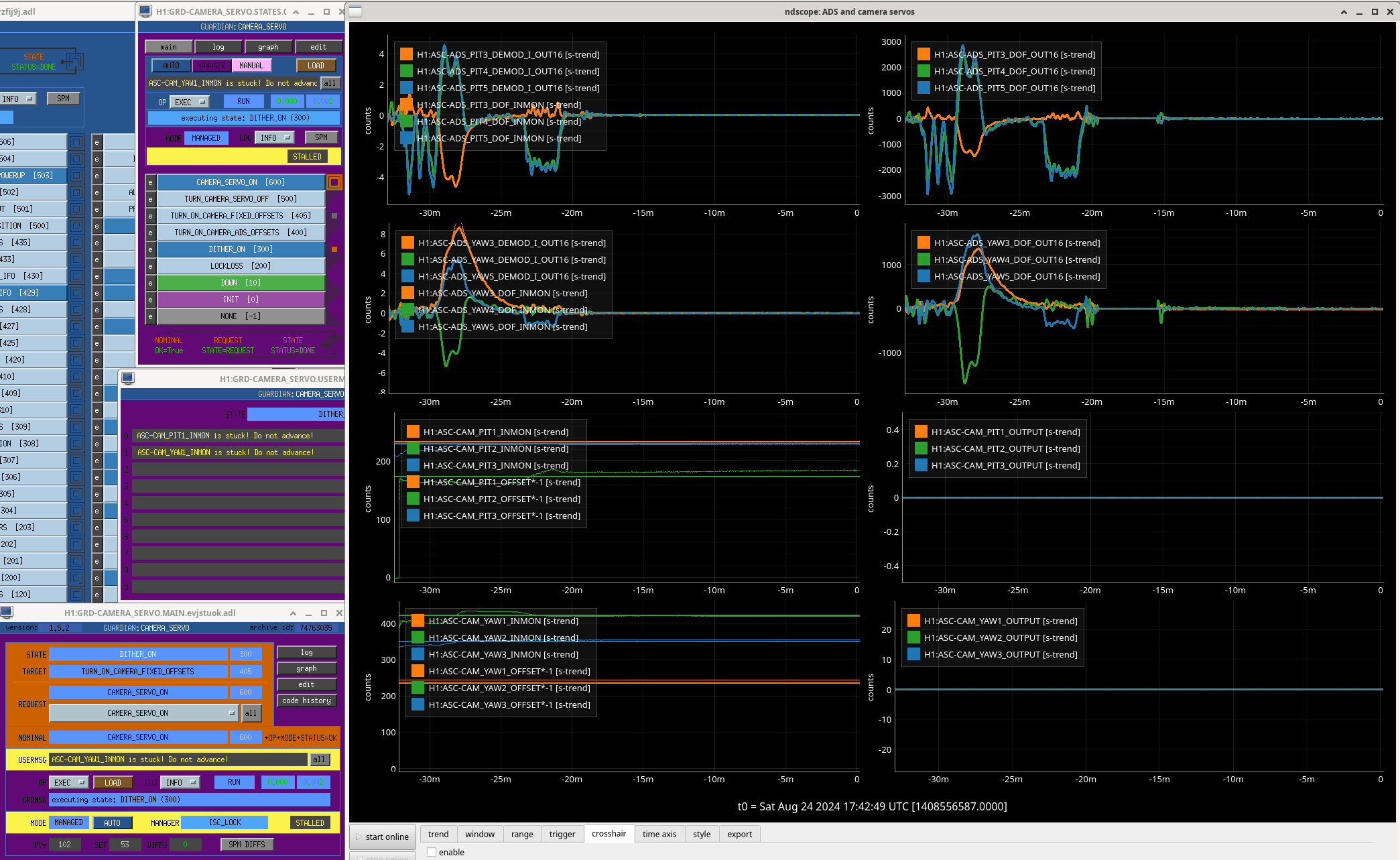
Task: Open LOG INFO dropdown in STATES window
Action: (275, 137)
